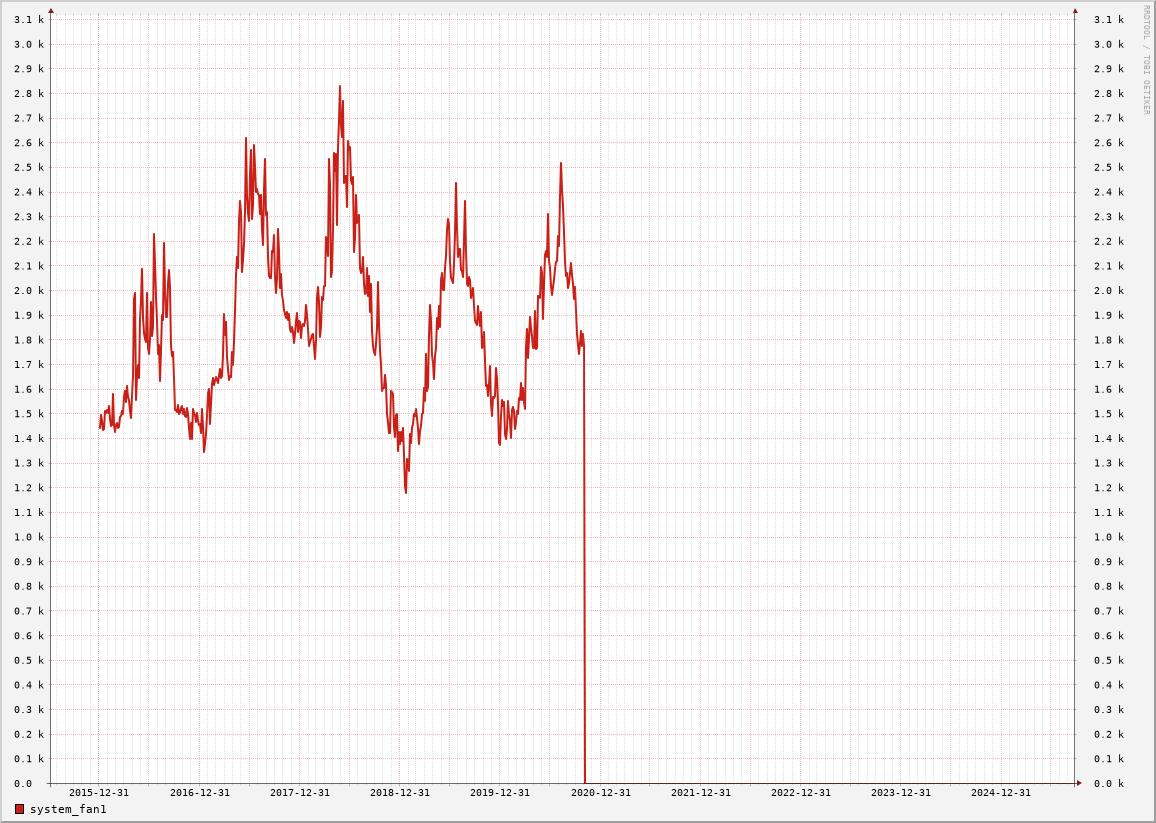Select the 2015-12-31 x-axis date label
1156x823 pixels.
pyautogui.click(x=99, y=793)
